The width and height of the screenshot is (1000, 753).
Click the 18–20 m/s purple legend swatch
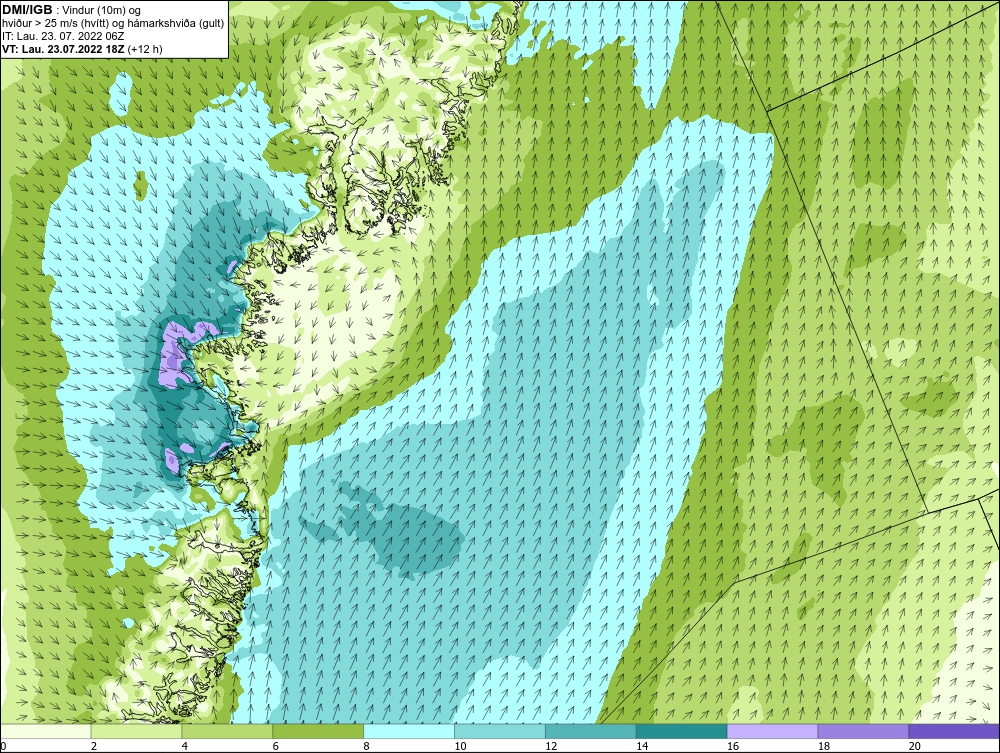(x=863, y=731)
